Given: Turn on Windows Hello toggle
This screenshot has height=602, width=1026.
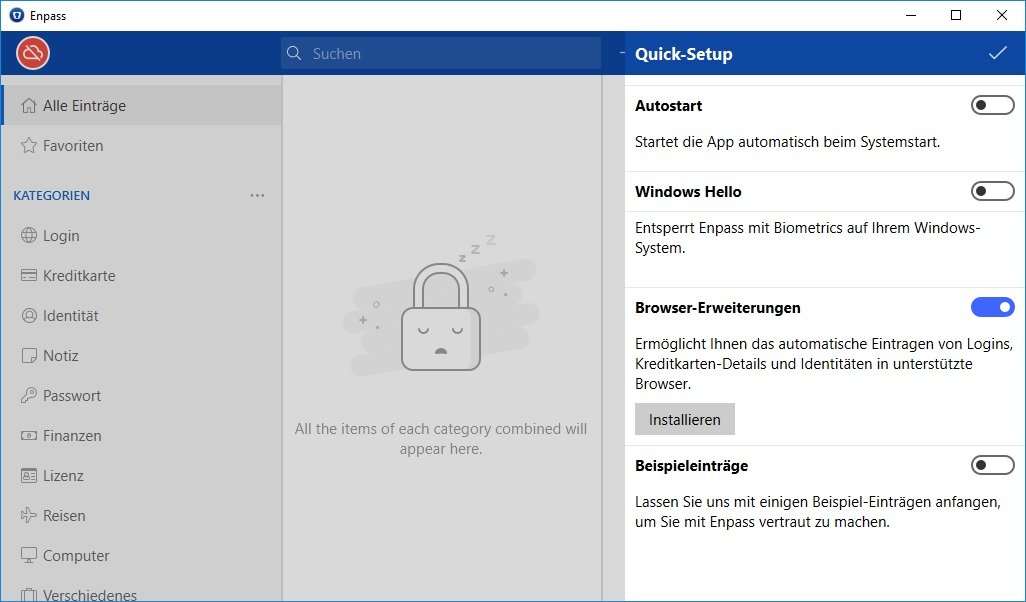Looking at the screenshot, I should tap(992, 191).
